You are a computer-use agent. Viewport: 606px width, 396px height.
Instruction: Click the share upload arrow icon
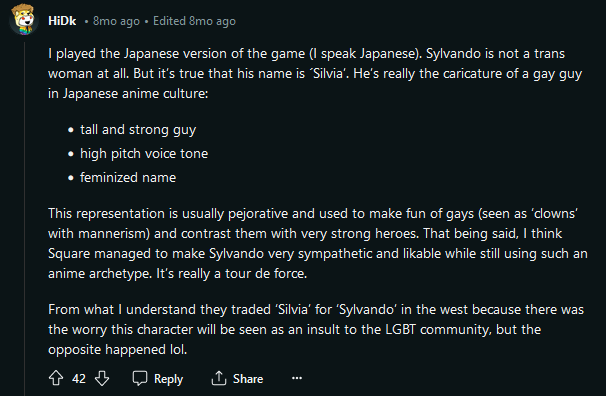point(219,378)
